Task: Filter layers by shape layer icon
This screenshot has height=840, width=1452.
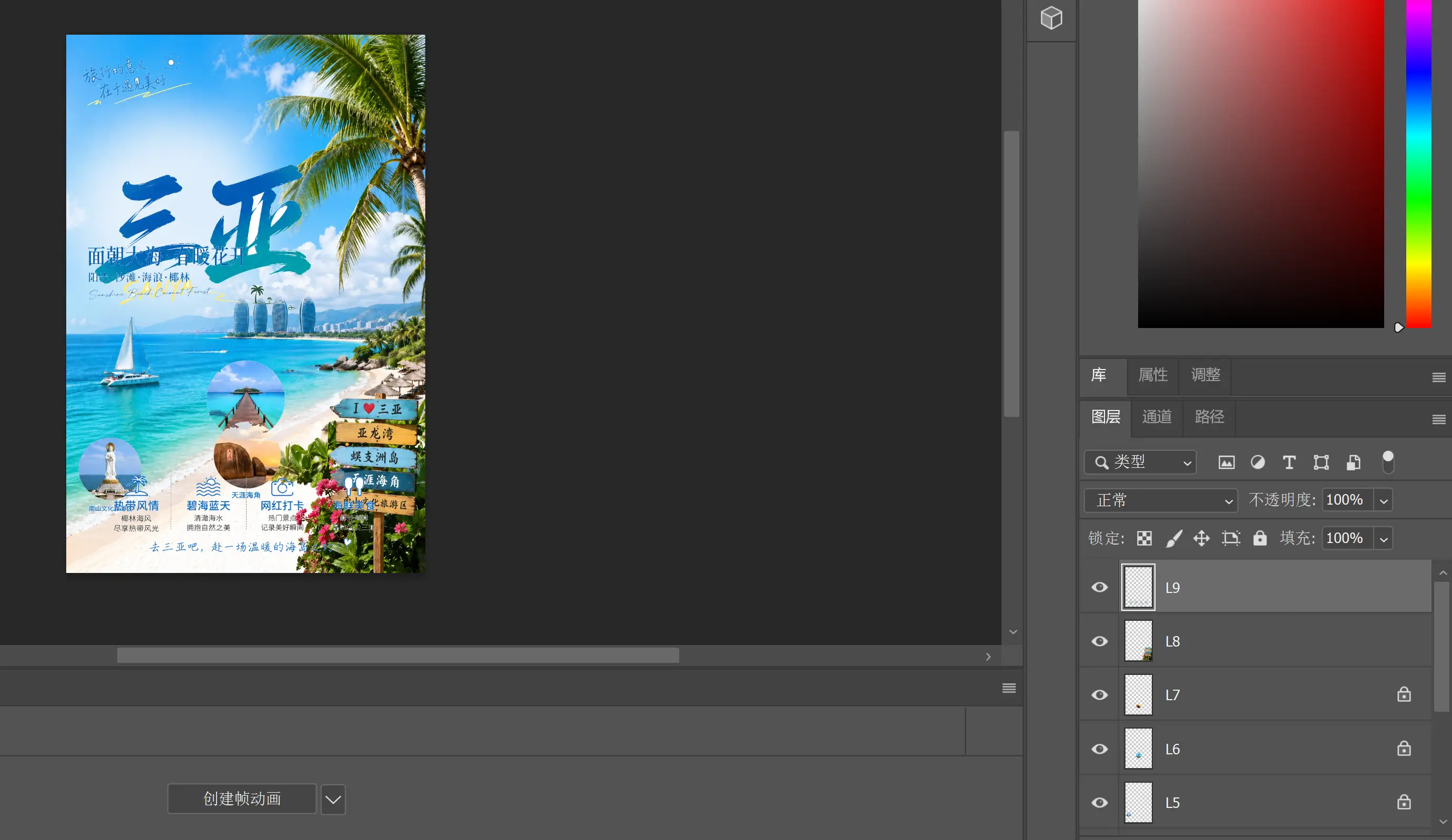Action: (x=1321, y=463)
